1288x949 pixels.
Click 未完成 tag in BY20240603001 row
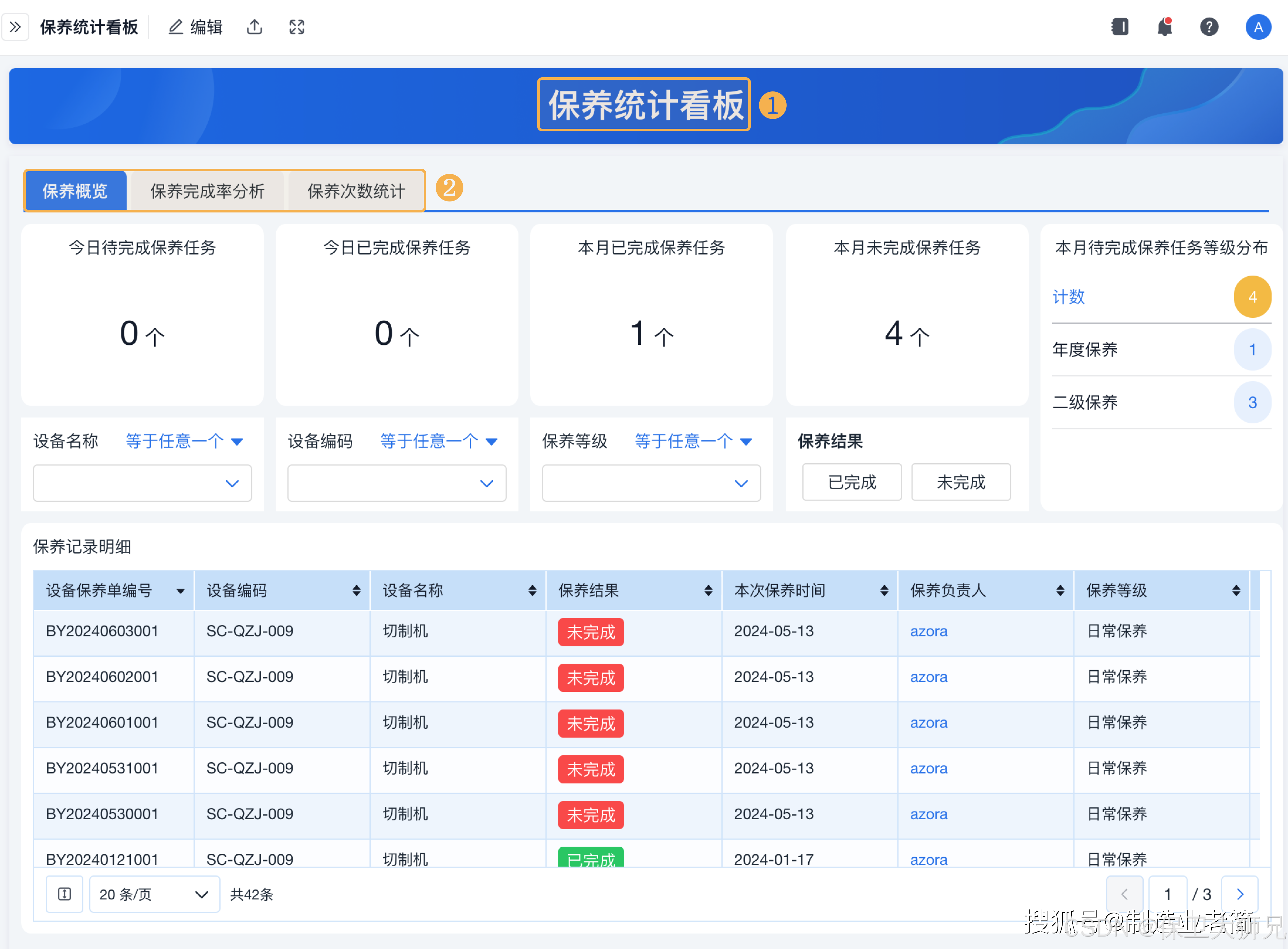(591, 632)
